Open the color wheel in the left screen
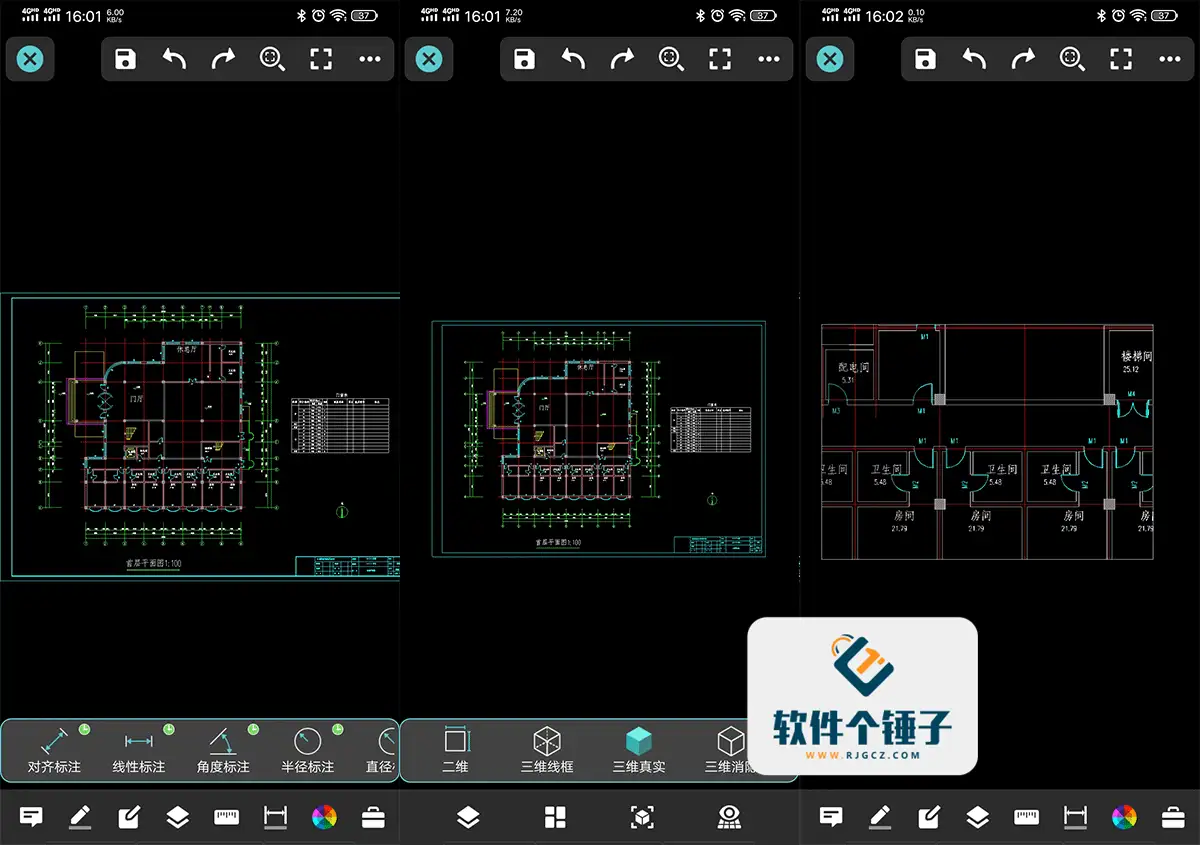Screen dimensions: 1200x845 [x=324, y=817]
